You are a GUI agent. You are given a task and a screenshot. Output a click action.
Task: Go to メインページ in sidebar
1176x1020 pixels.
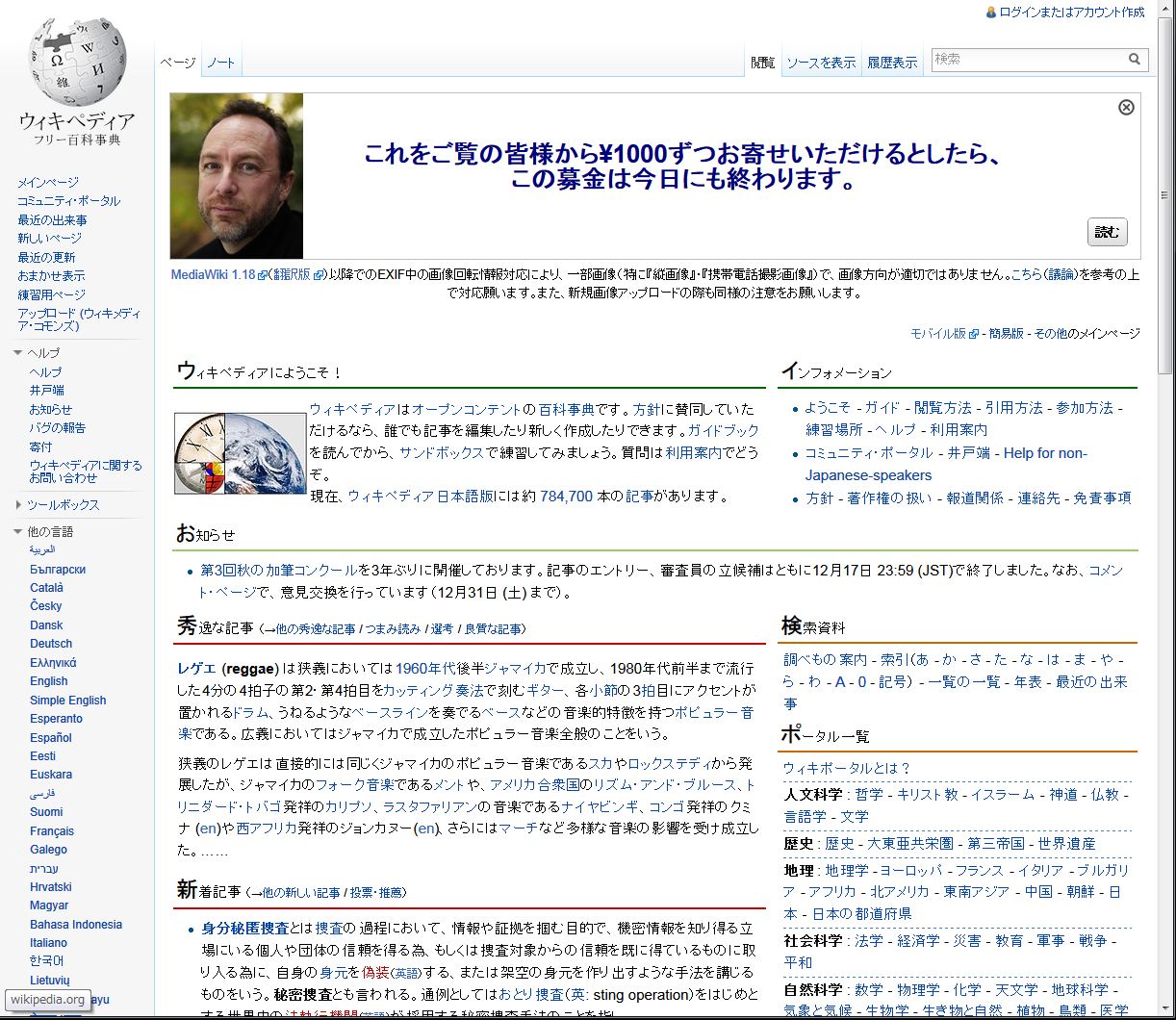click(48, 182)
